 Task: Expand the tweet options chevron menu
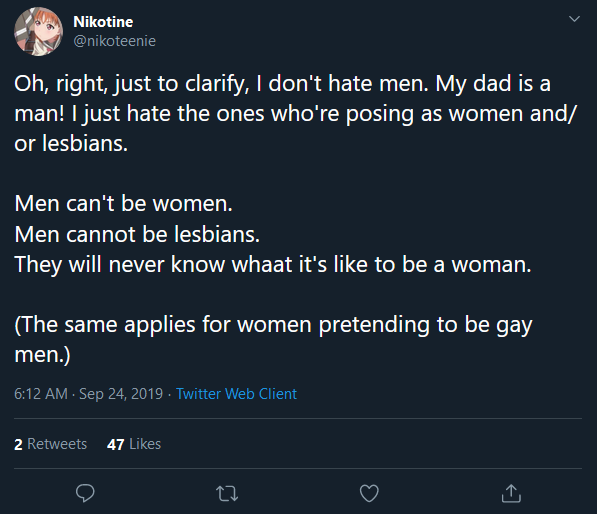[x=574, y=19]
